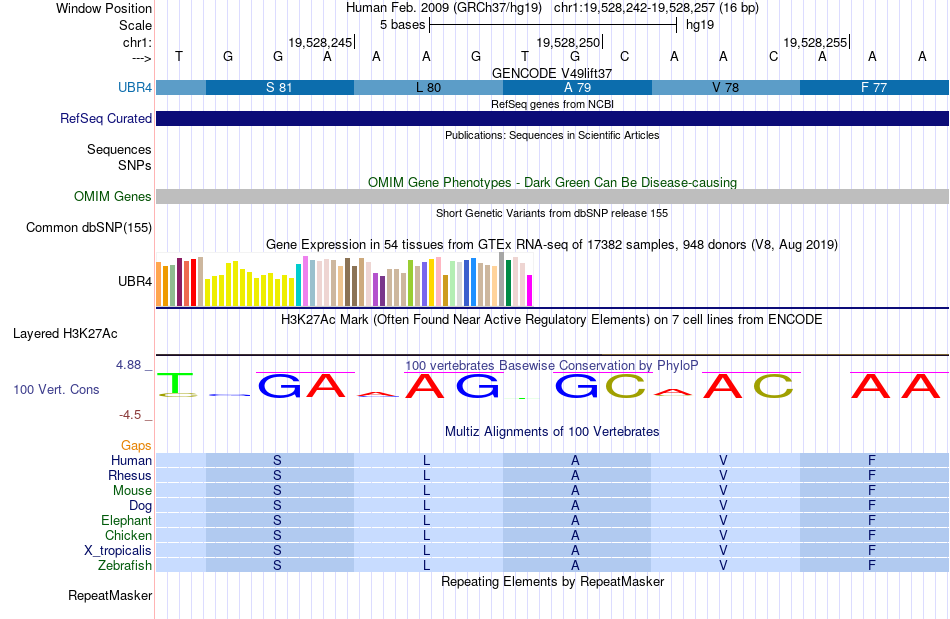Image resolution: width=950 pixels, height=619 pixels.
Task: Click the Zebrafish alignment row label
Action: click(125, 565)
